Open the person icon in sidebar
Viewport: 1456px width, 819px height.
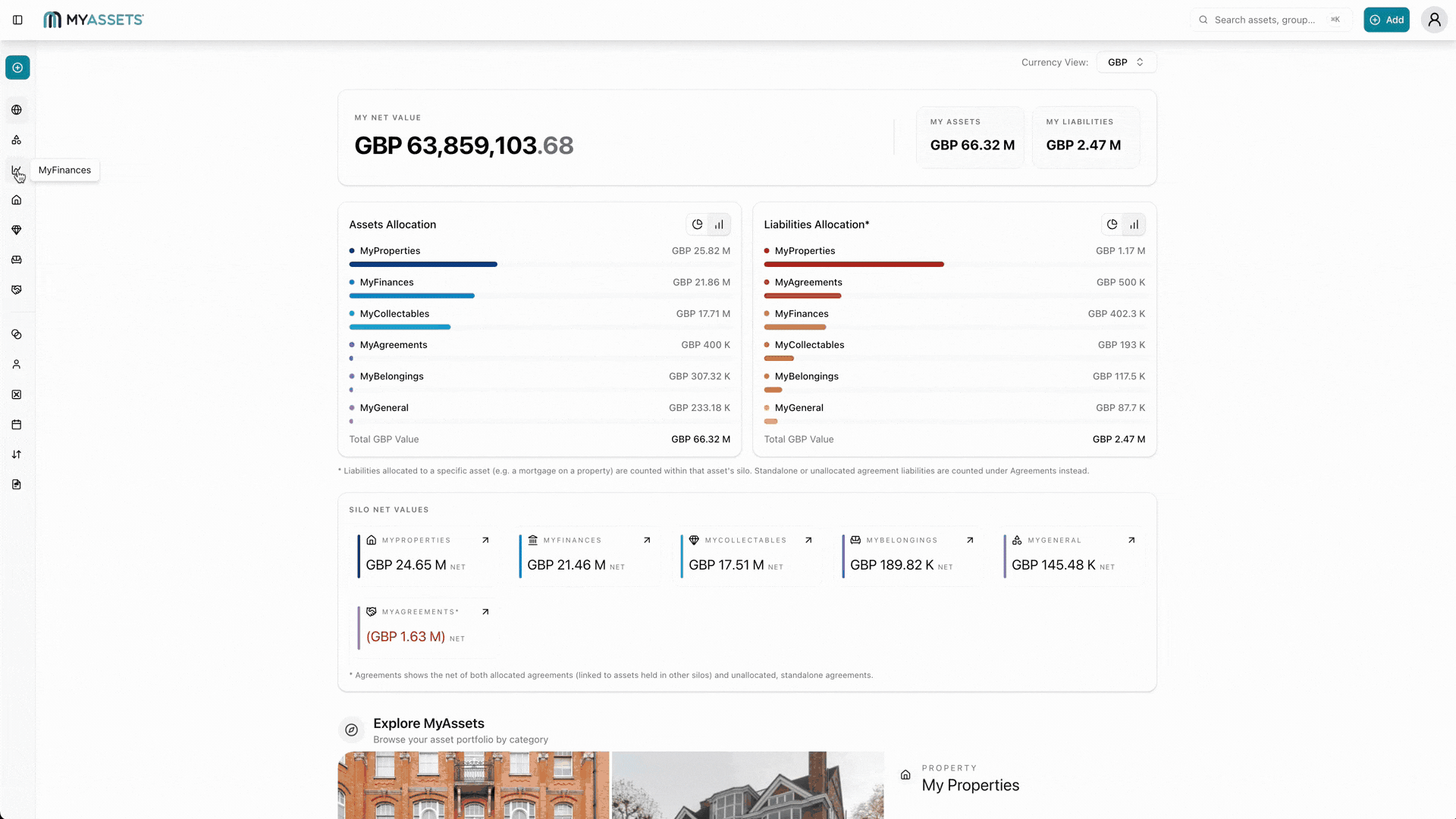pyautogui.click(x=17, y=365)
